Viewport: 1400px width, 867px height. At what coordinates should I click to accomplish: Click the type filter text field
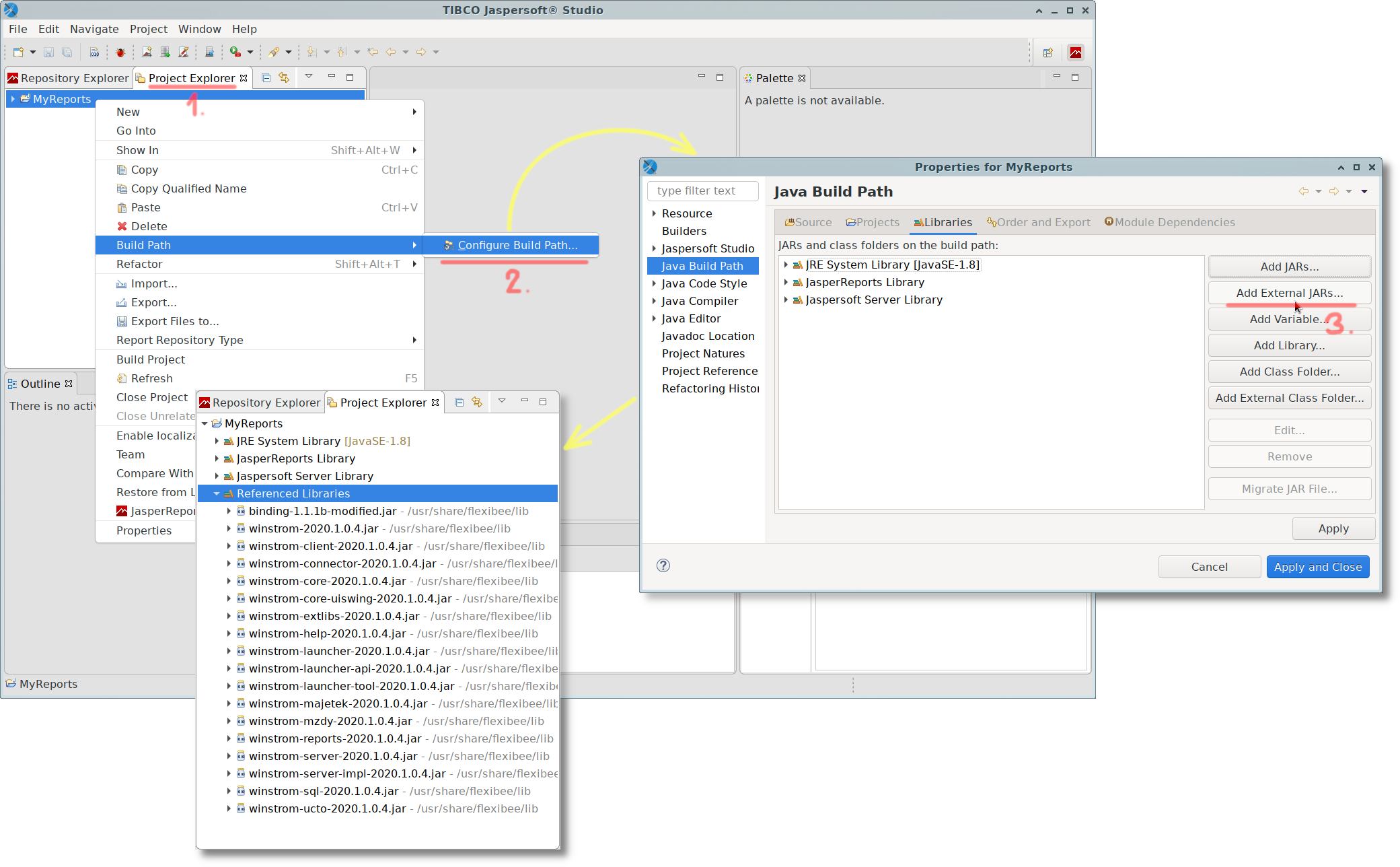point(702,190)
